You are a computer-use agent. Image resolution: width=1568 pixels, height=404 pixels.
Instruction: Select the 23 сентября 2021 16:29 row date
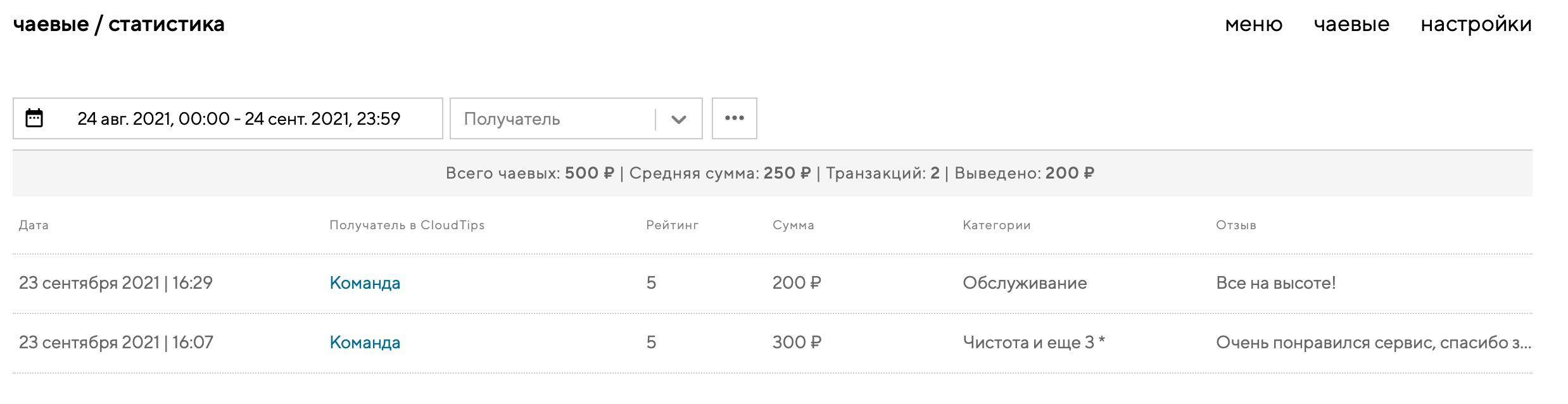[116, 283]
